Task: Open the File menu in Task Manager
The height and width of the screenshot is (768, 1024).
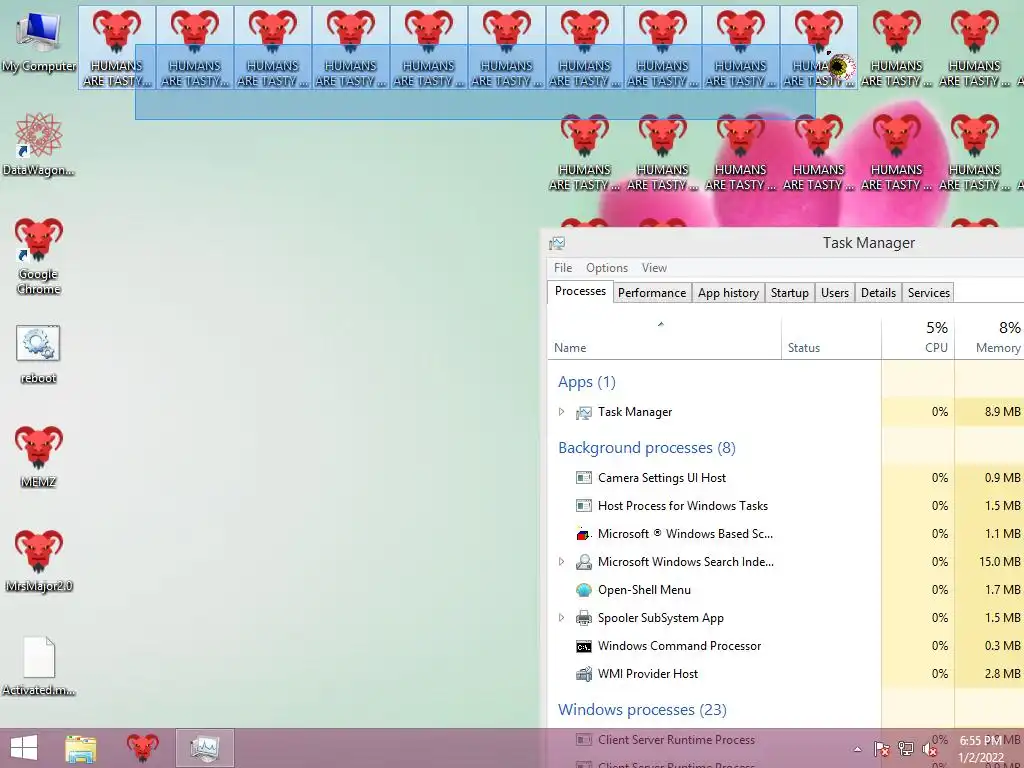Action: click(563, 268)
